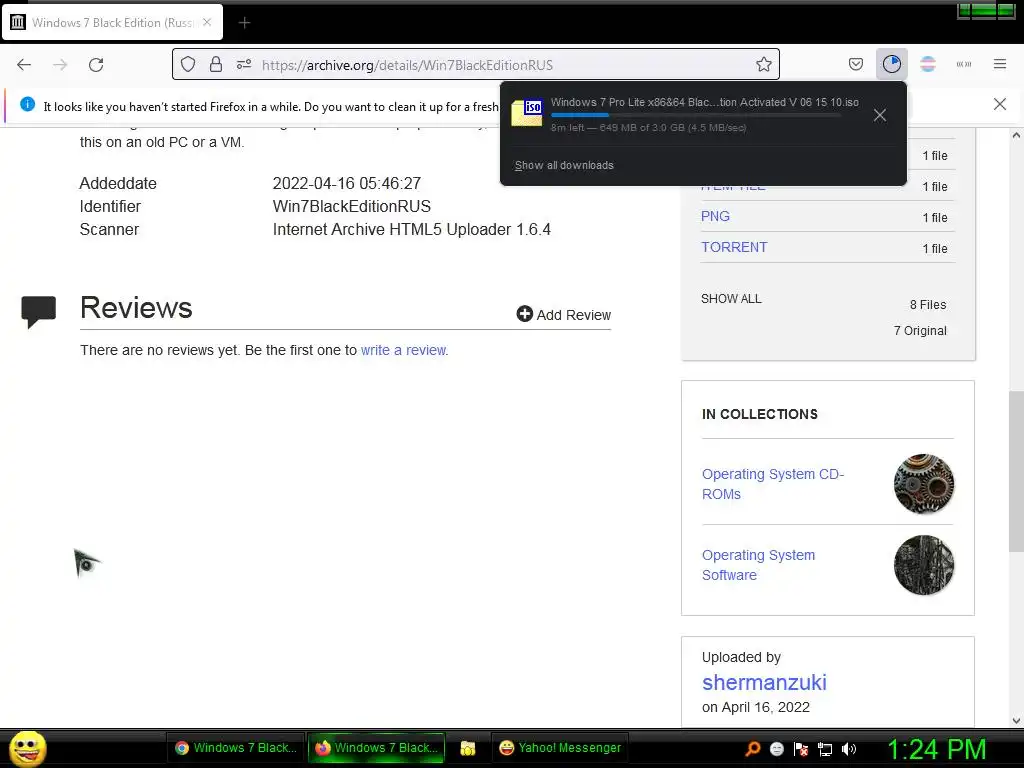1024x768 pixels.
Task: Open the smiley Start button
Action: click(x=27, y=748)
